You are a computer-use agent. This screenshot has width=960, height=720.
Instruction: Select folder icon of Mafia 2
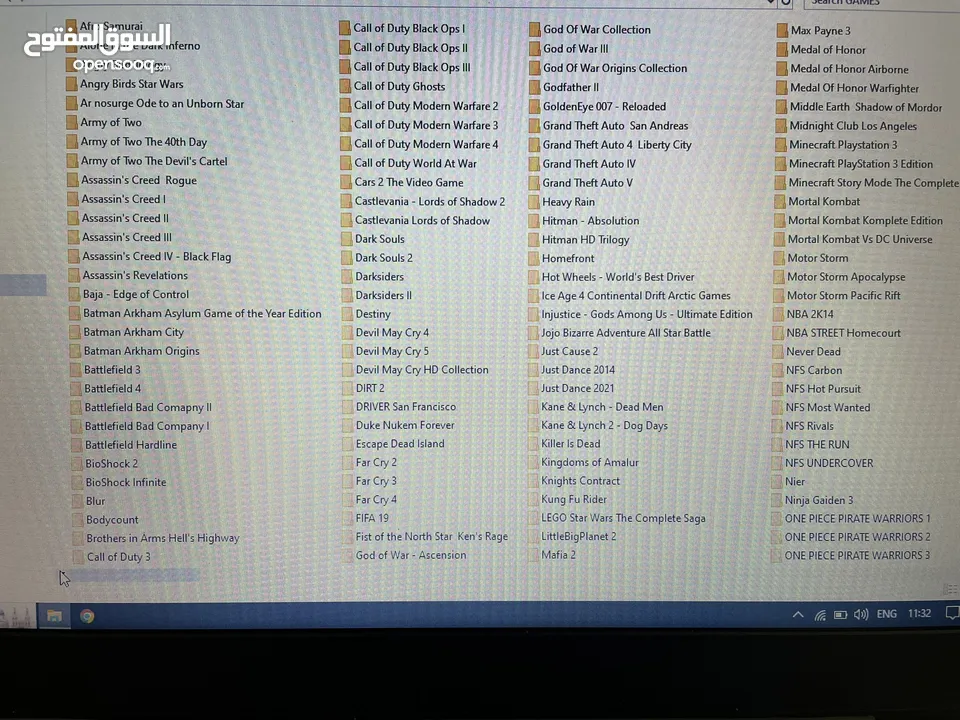click(533, 555)
